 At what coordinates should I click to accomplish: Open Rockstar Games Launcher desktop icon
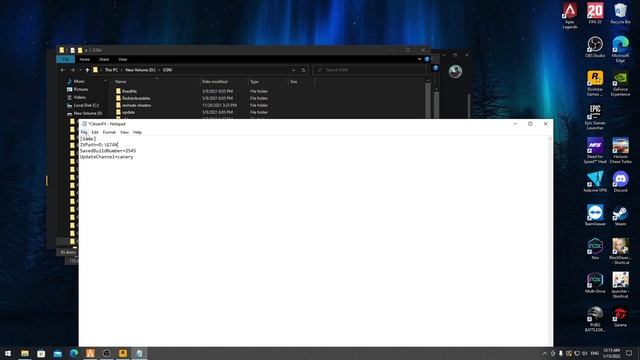click(x=595, y=83)
